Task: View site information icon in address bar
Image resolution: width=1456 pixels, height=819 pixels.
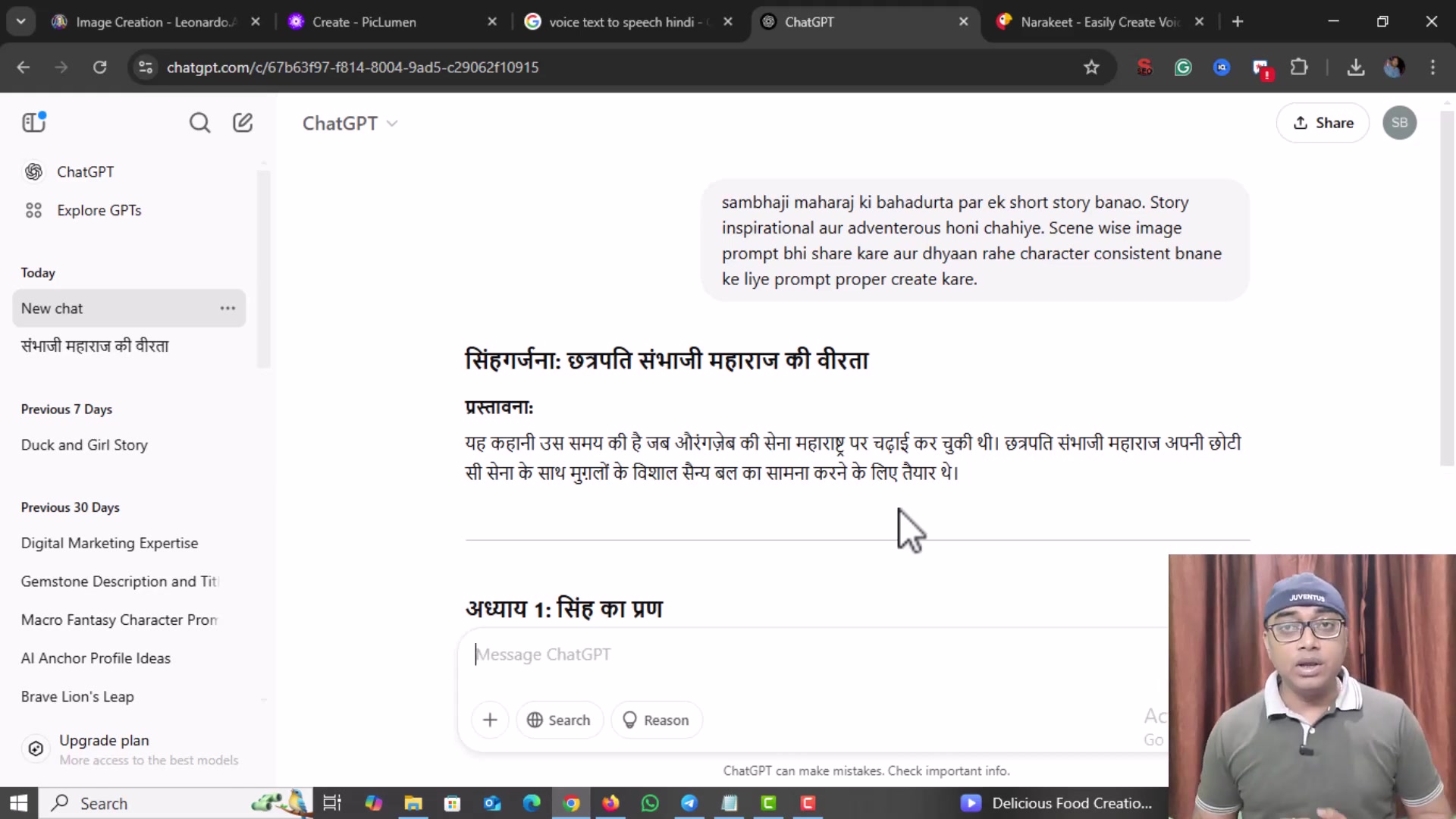Action: tap(146, 67)
